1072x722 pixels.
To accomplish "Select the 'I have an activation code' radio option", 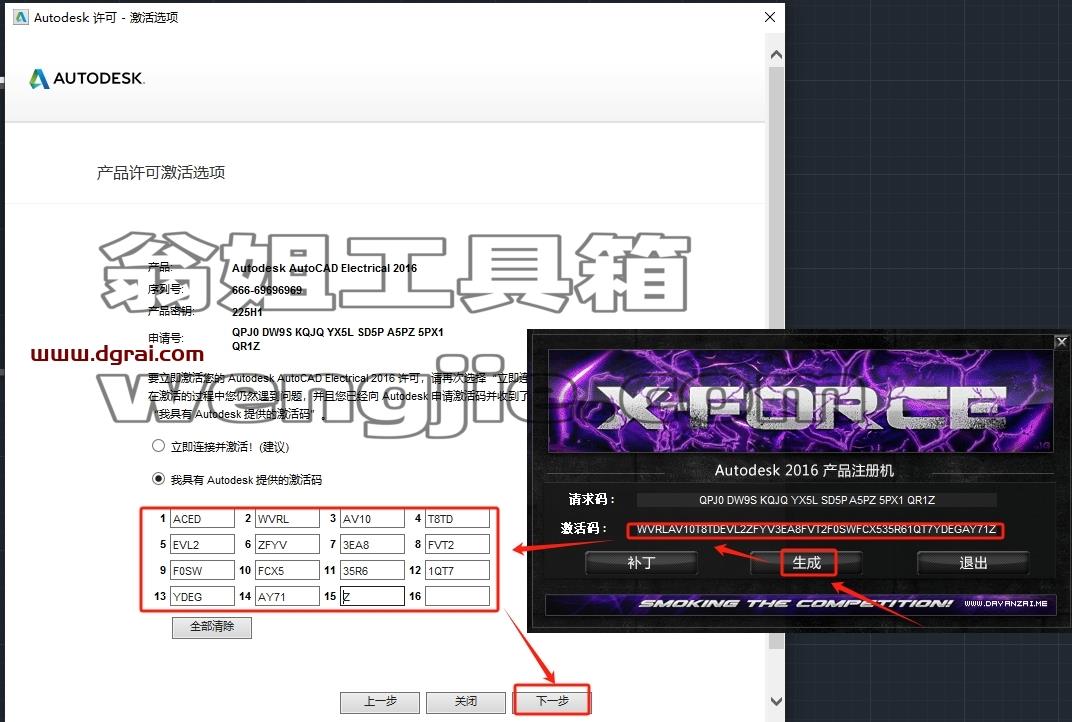I will 158,479.
